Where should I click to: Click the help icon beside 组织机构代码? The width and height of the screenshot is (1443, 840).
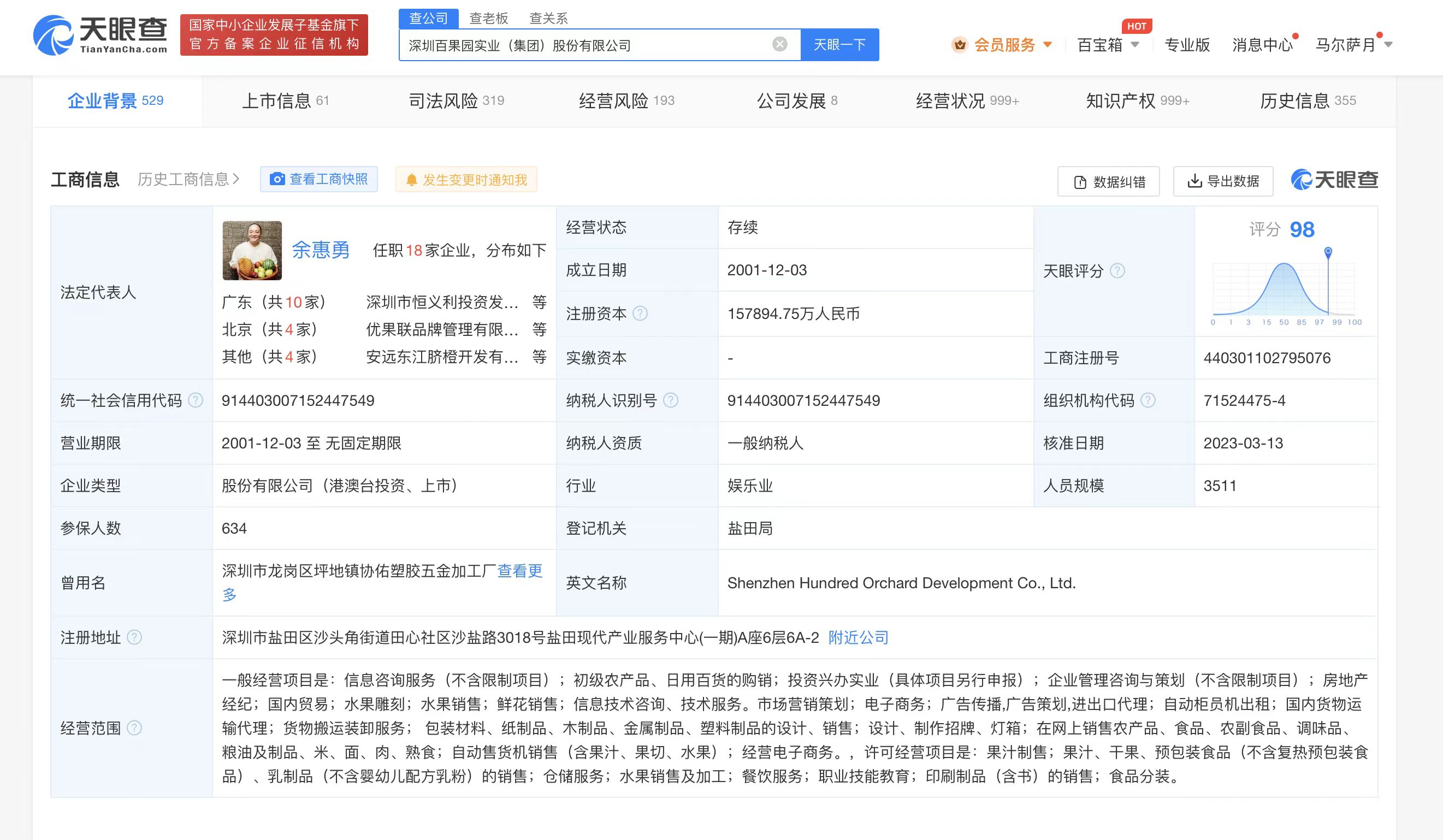(1148, 400)
